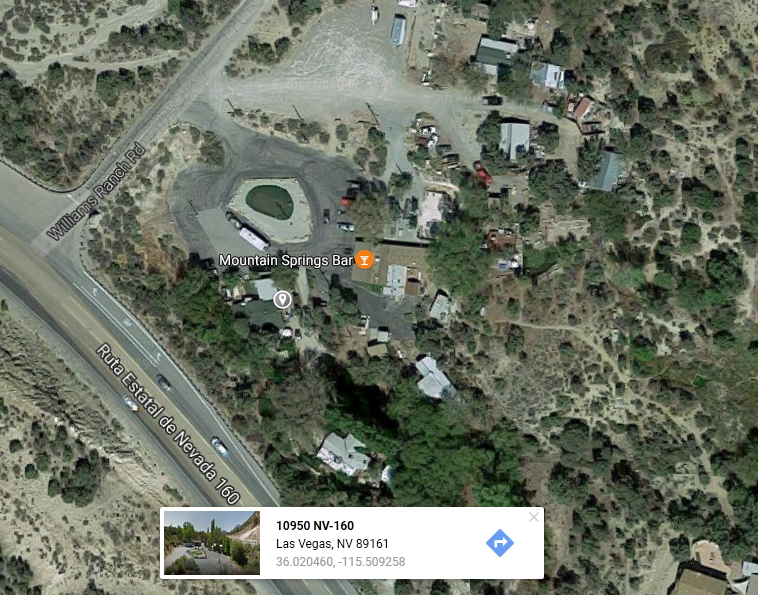This screenshot has height=595, width=758.
Task: Select the Las Vegas, NV 89161 text
Action: pos(332,544)
